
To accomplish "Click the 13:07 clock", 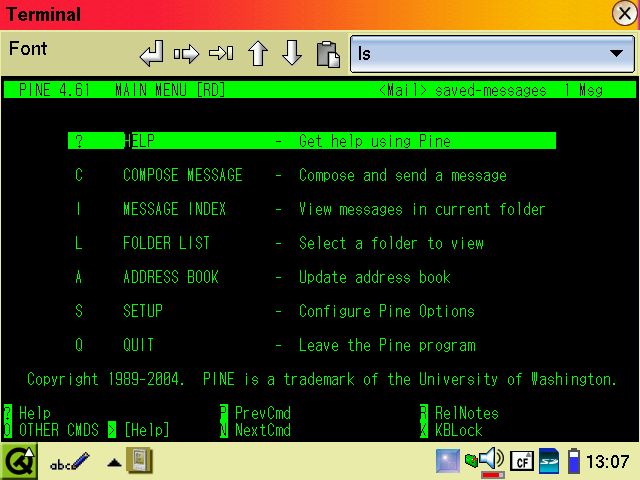I will (608, 462).
